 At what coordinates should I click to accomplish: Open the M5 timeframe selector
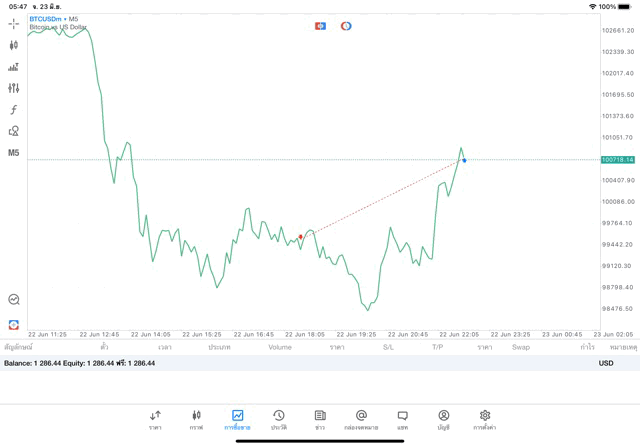[x=14, y=153]
